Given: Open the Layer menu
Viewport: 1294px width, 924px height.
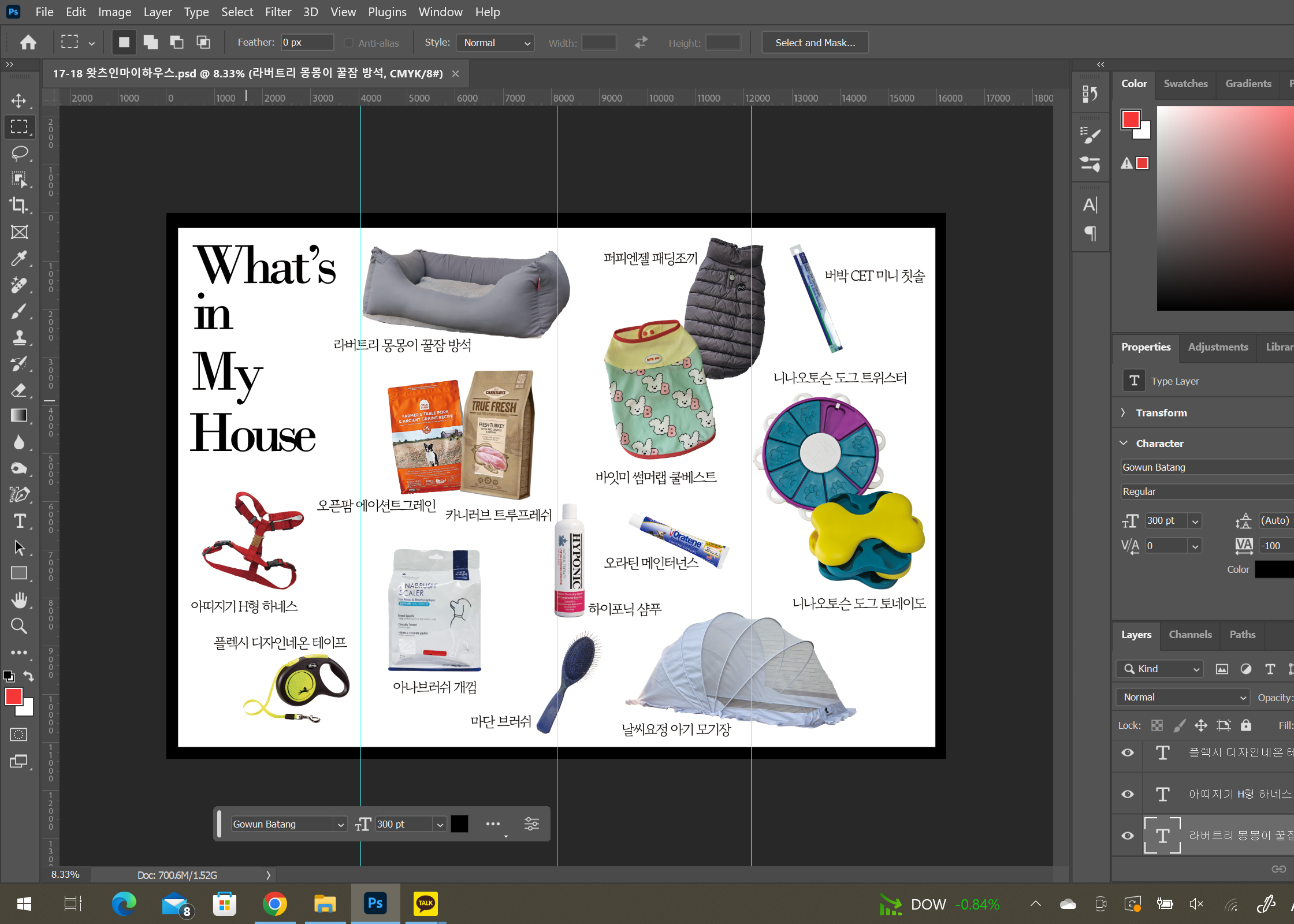Looking at the screenshot, I should pyautogui.click(x=158, y=12).
